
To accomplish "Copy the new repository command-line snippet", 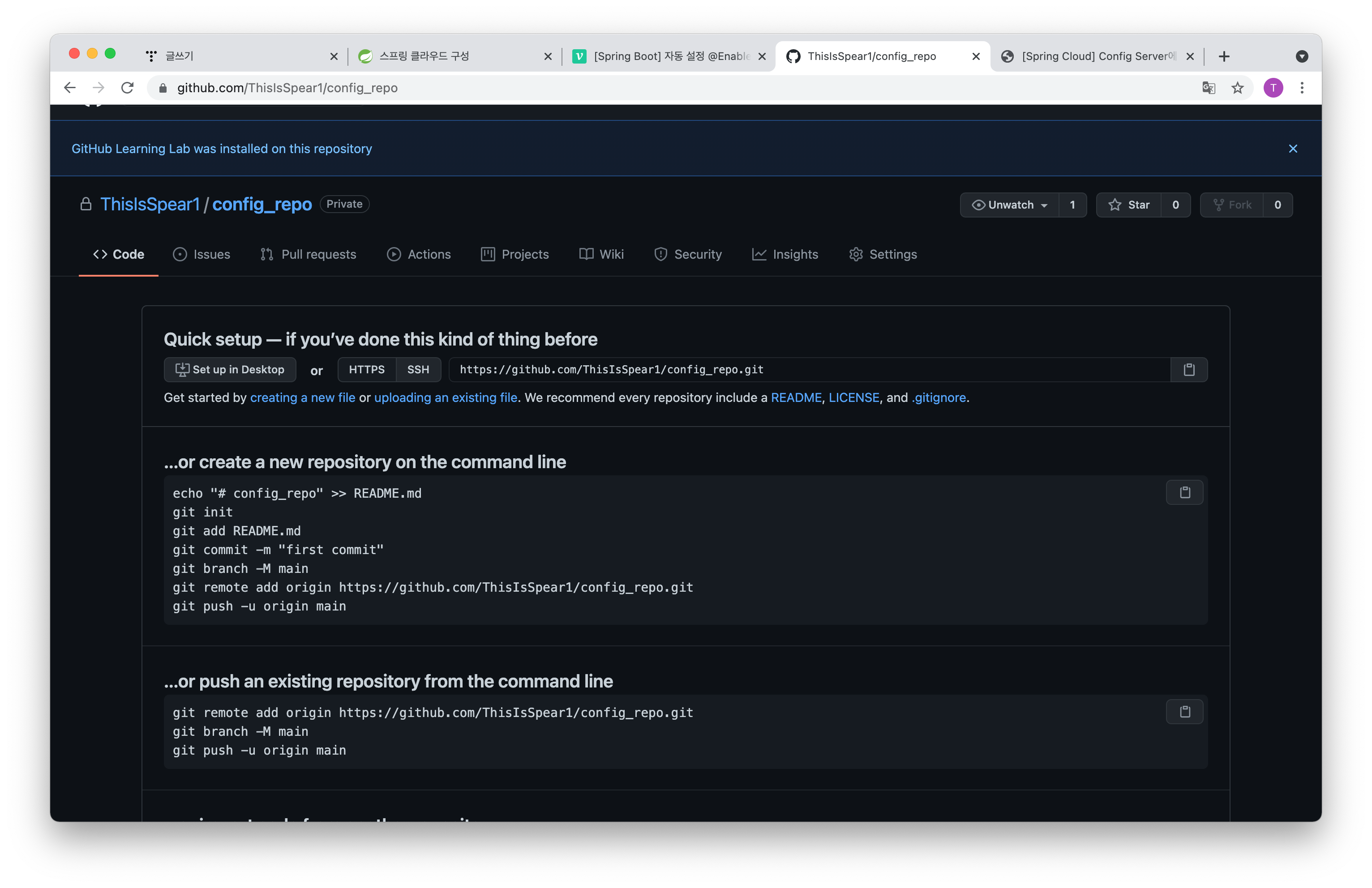I will point(1184,492).
